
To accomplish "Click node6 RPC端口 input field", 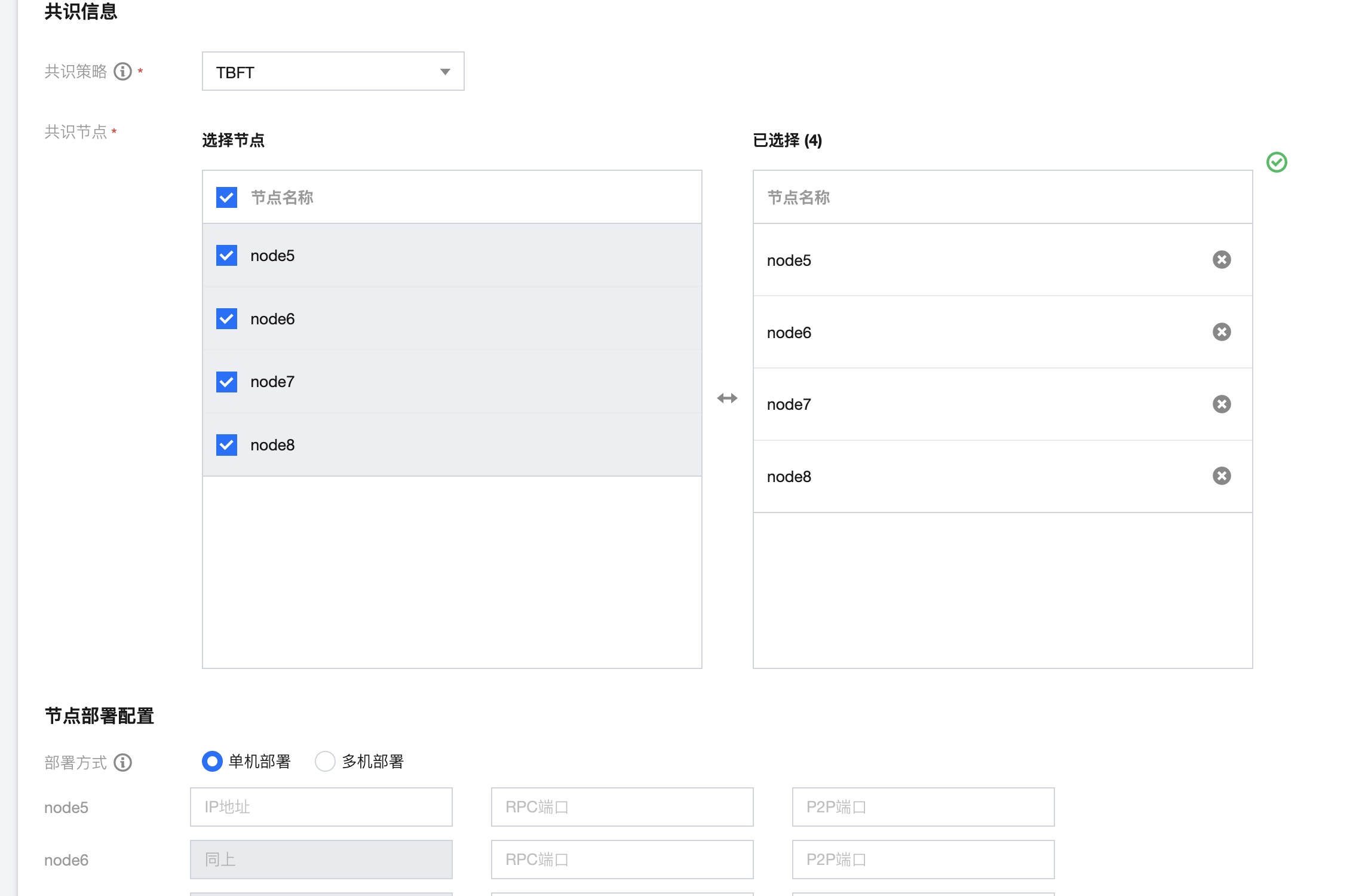I will 622,860.
